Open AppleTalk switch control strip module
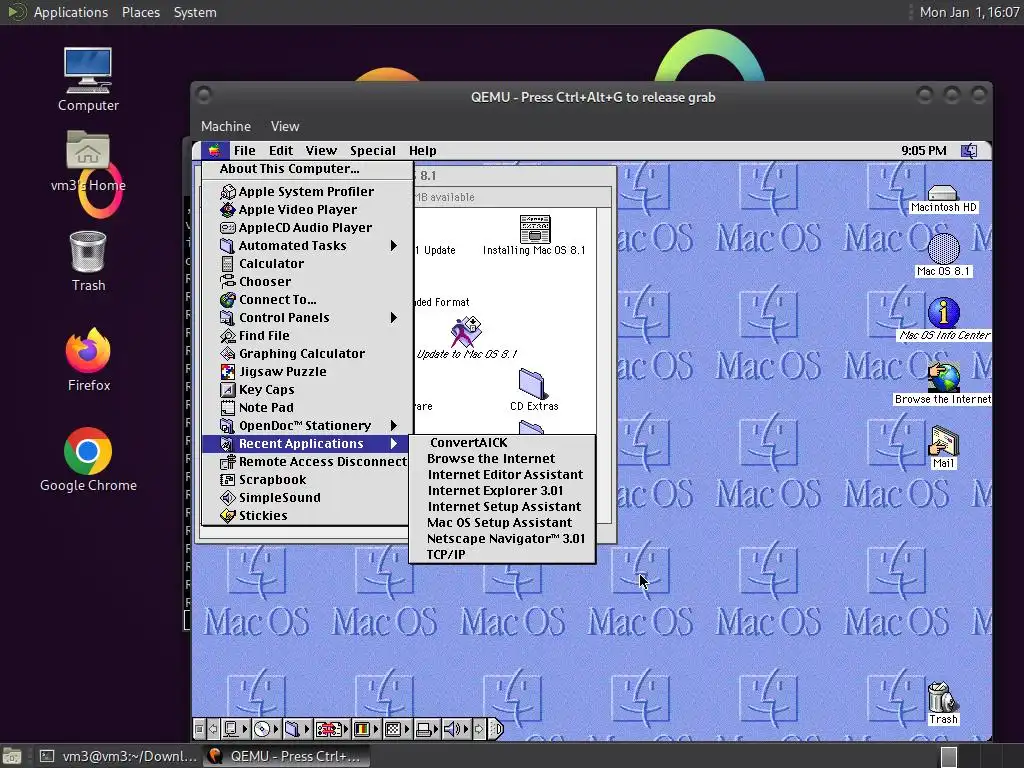Image resolution: width=1024 pixels, height=768 pixels. pyautogui.click(x=236, y=728)
